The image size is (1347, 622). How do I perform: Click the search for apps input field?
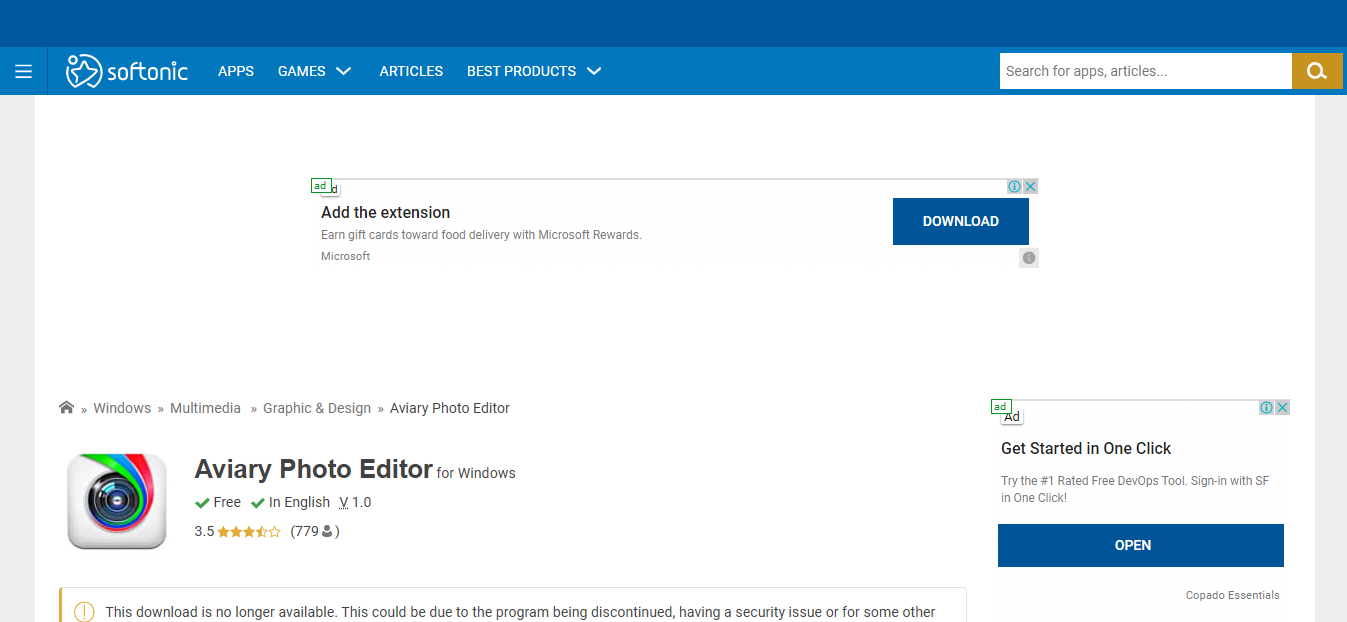point(1146,71)
